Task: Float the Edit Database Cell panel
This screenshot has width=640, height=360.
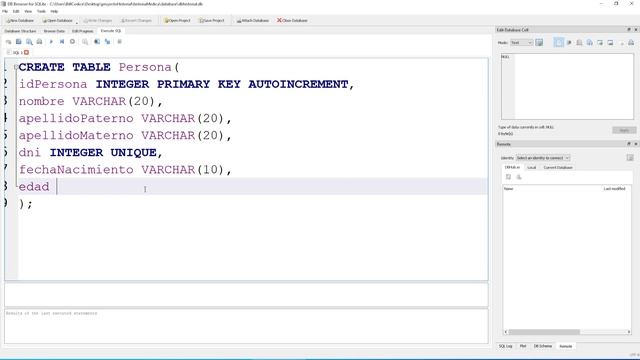Action: click(x=629, y=30)
